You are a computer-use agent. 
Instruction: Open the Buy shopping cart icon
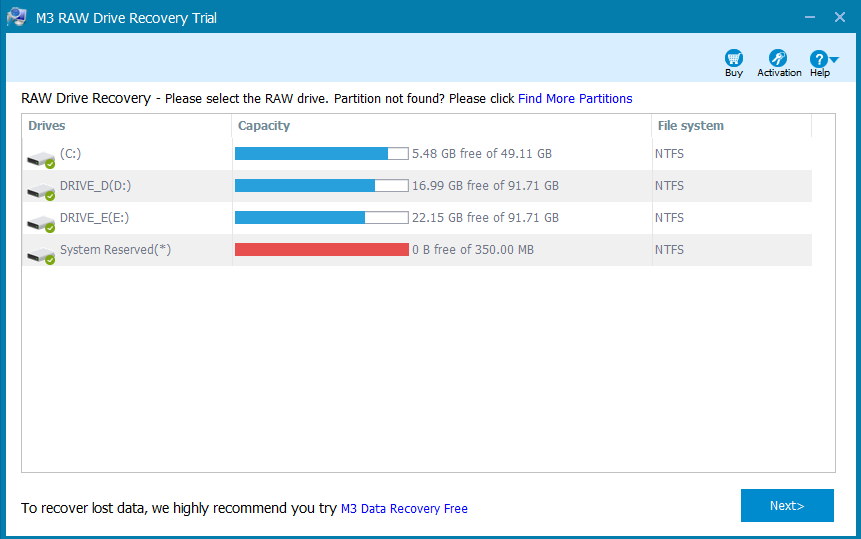pyautogui.click(x=734, y=58)
